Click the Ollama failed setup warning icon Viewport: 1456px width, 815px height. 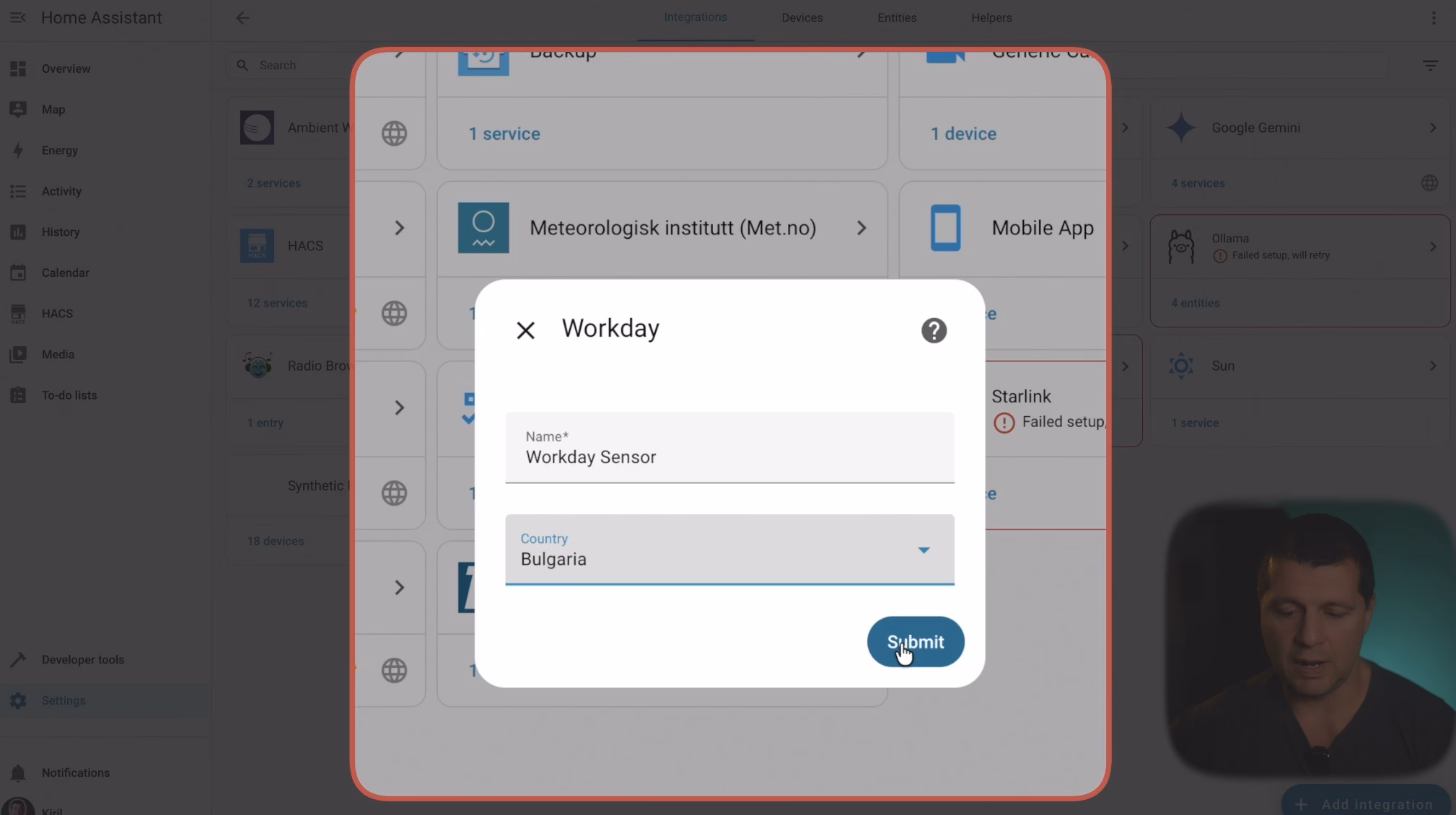(x=1221, y=255)
